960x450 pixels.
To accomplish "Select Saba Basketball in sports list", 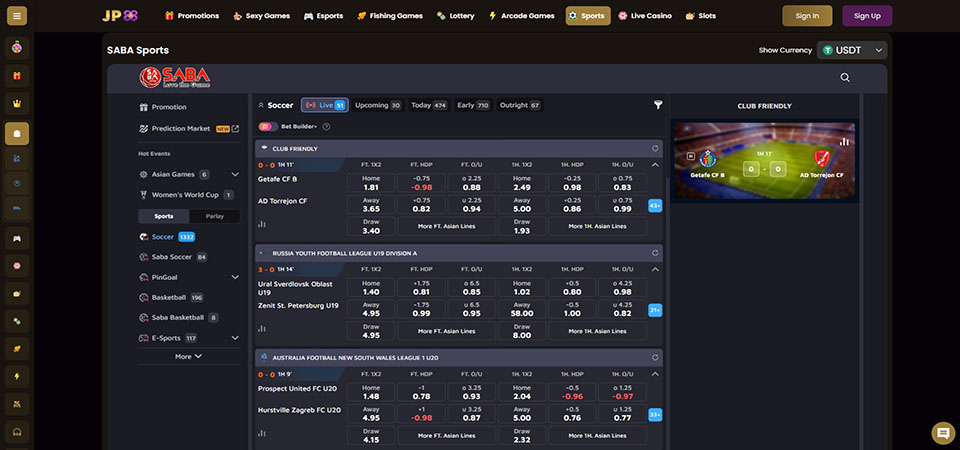I will point(178,318).
